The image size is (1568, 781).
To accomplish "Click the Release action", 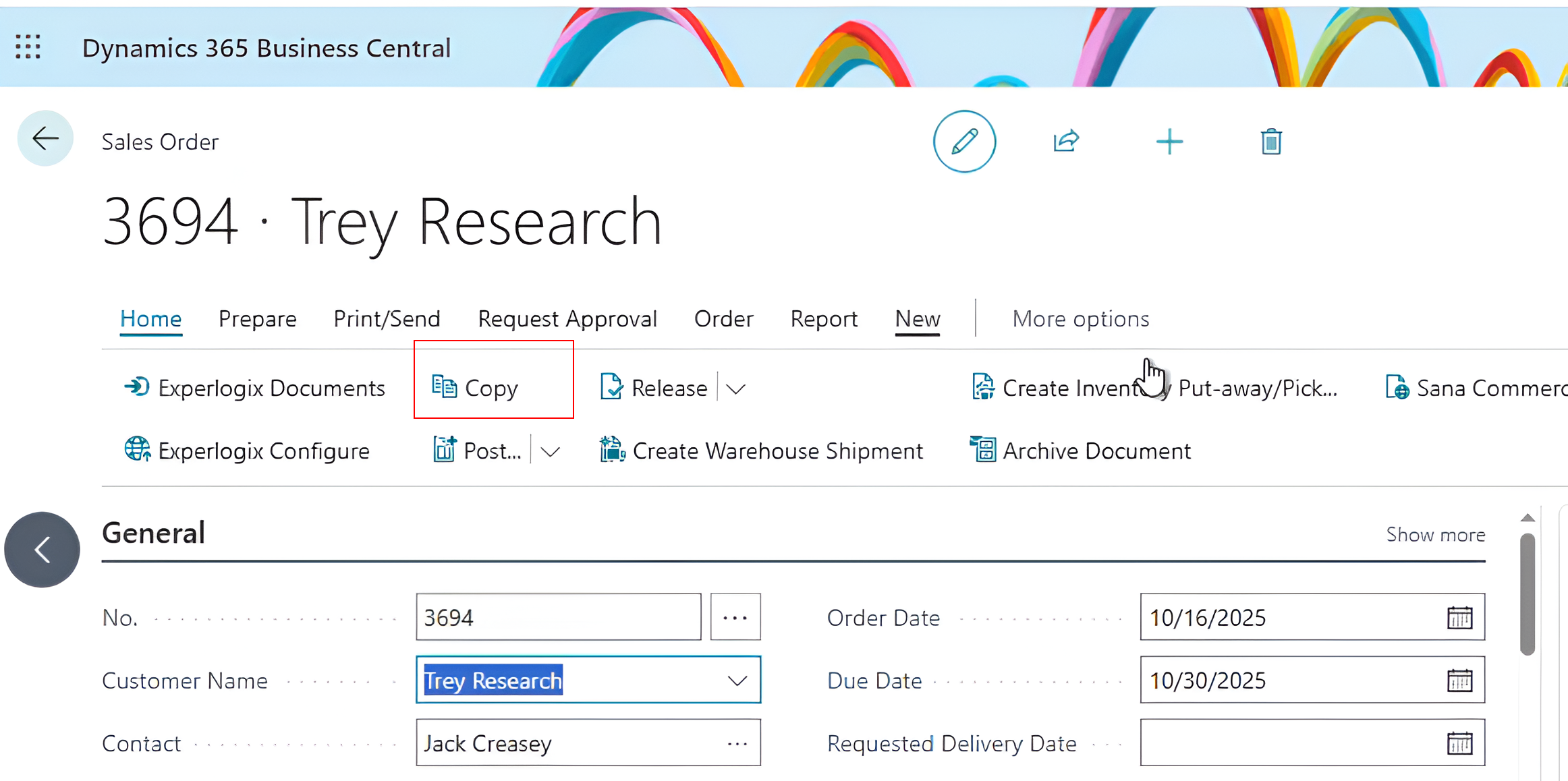I will 654,388.
